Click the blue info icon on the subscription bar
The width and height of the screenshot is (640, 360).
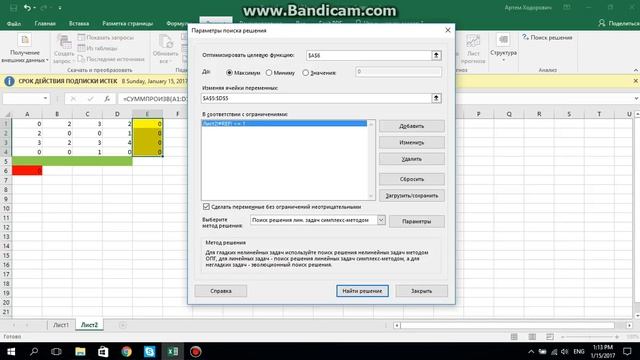coord(9,81)
